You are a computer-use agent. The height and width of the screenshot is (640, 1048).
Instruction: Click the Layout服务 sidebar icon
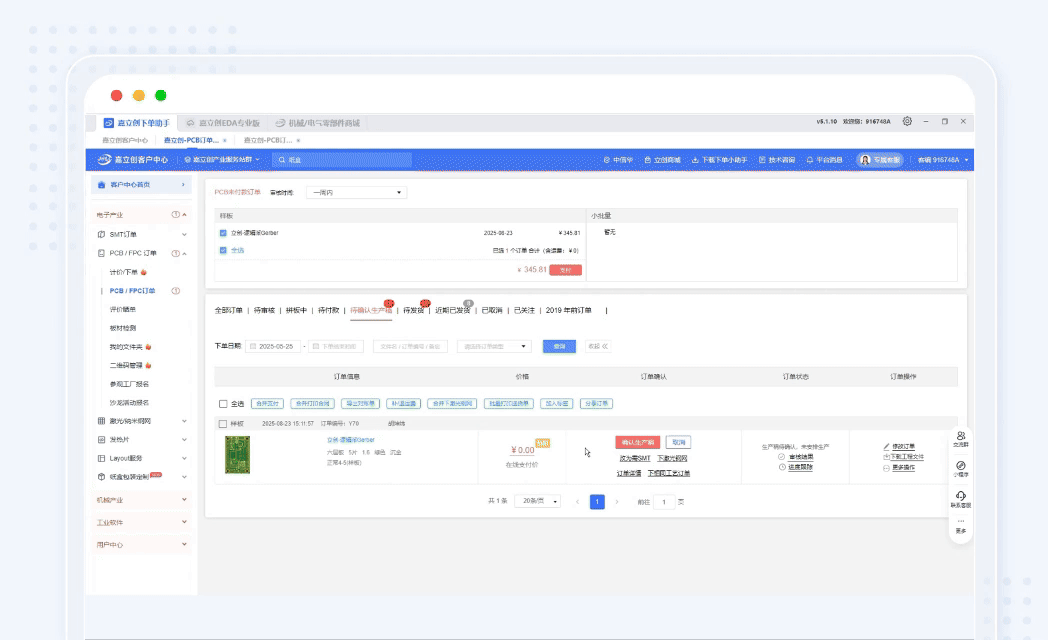pyautogui.click(x=102, y=458)
